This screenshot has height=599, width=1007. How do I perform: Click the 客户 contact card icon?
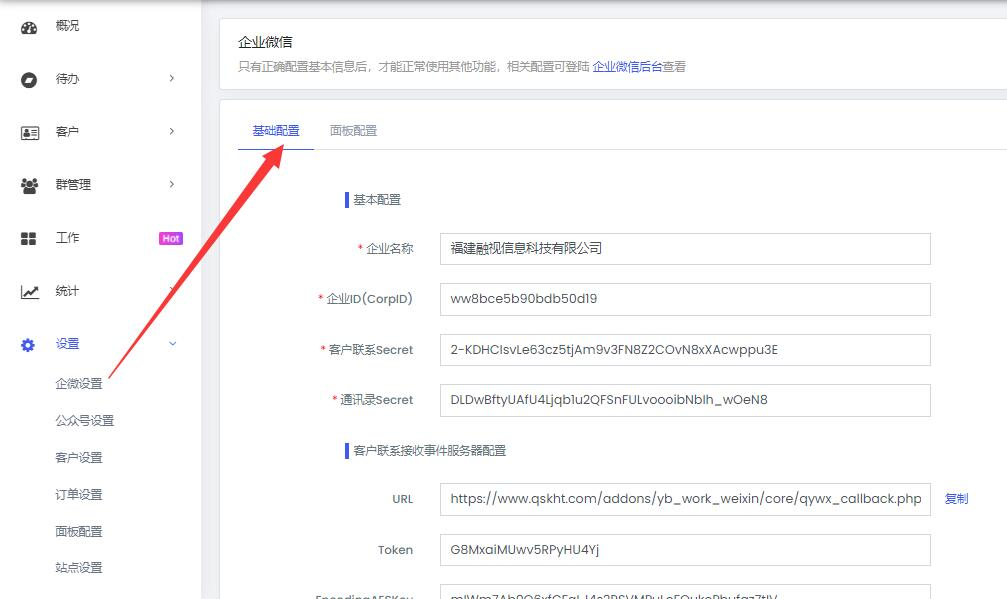(x=30, y=133)
